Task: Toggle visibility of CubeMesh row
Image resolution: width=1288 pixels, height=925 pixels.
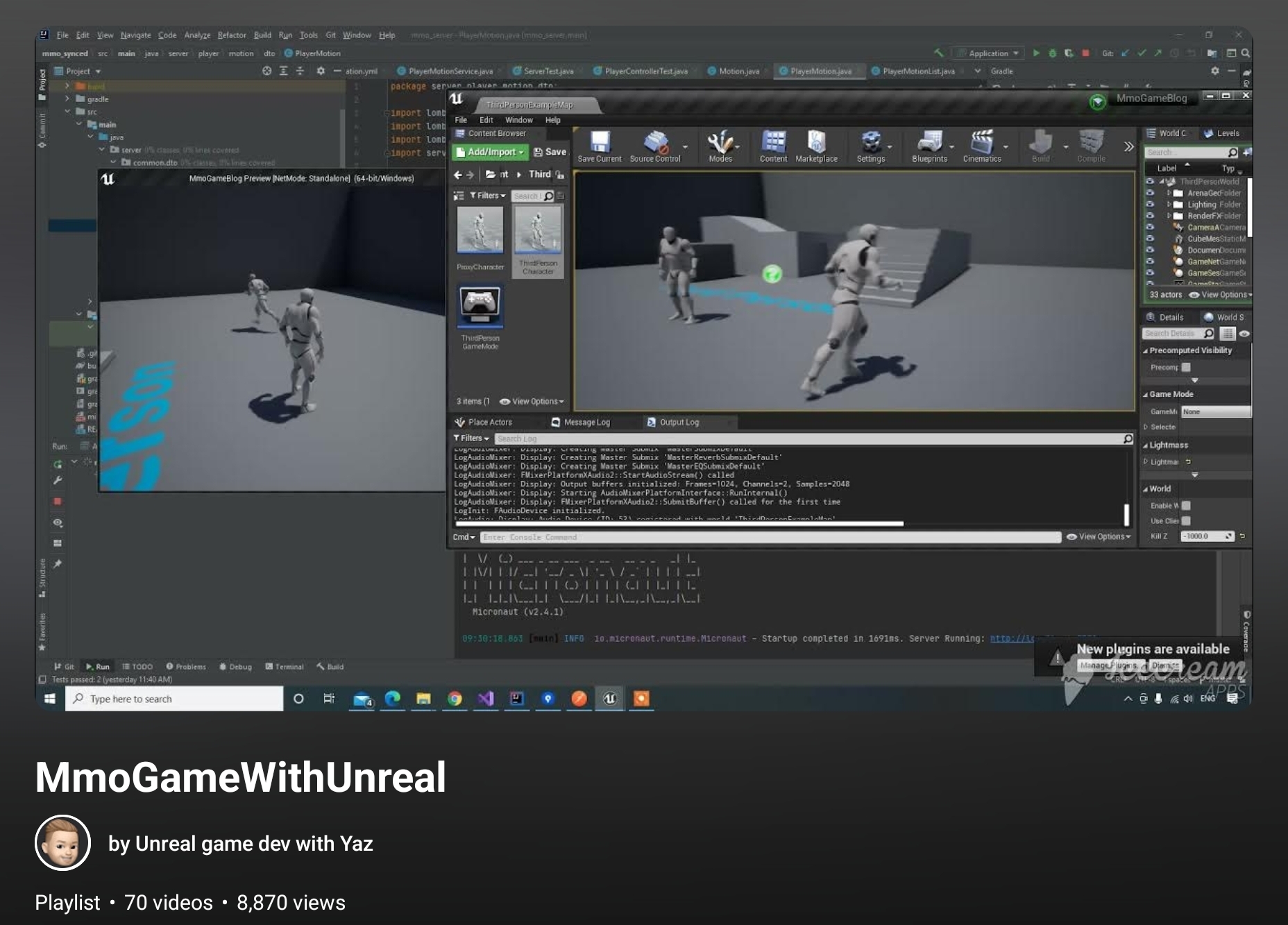Action: pyautogui.click(x=1150, y=239)
